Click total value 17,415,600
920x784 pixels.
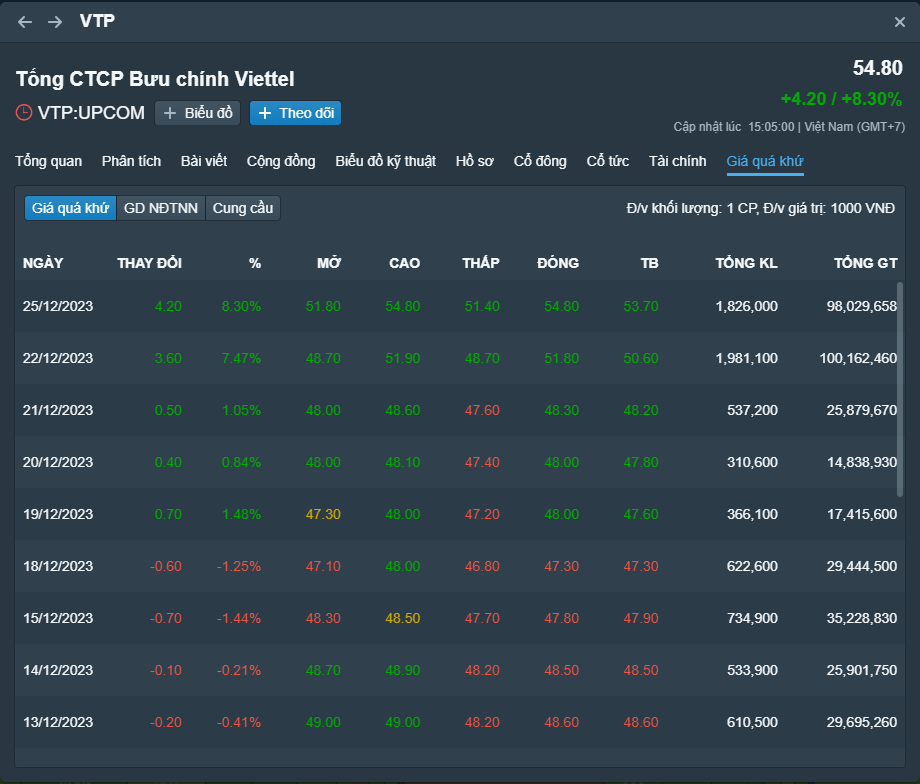point(861,514)
